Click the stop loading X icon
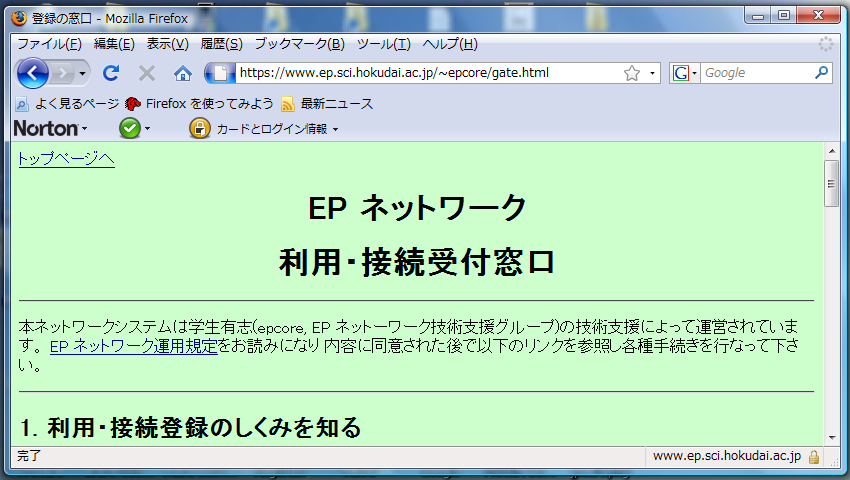Viewport: 850px width, 480px height. [x=146, y=73]
